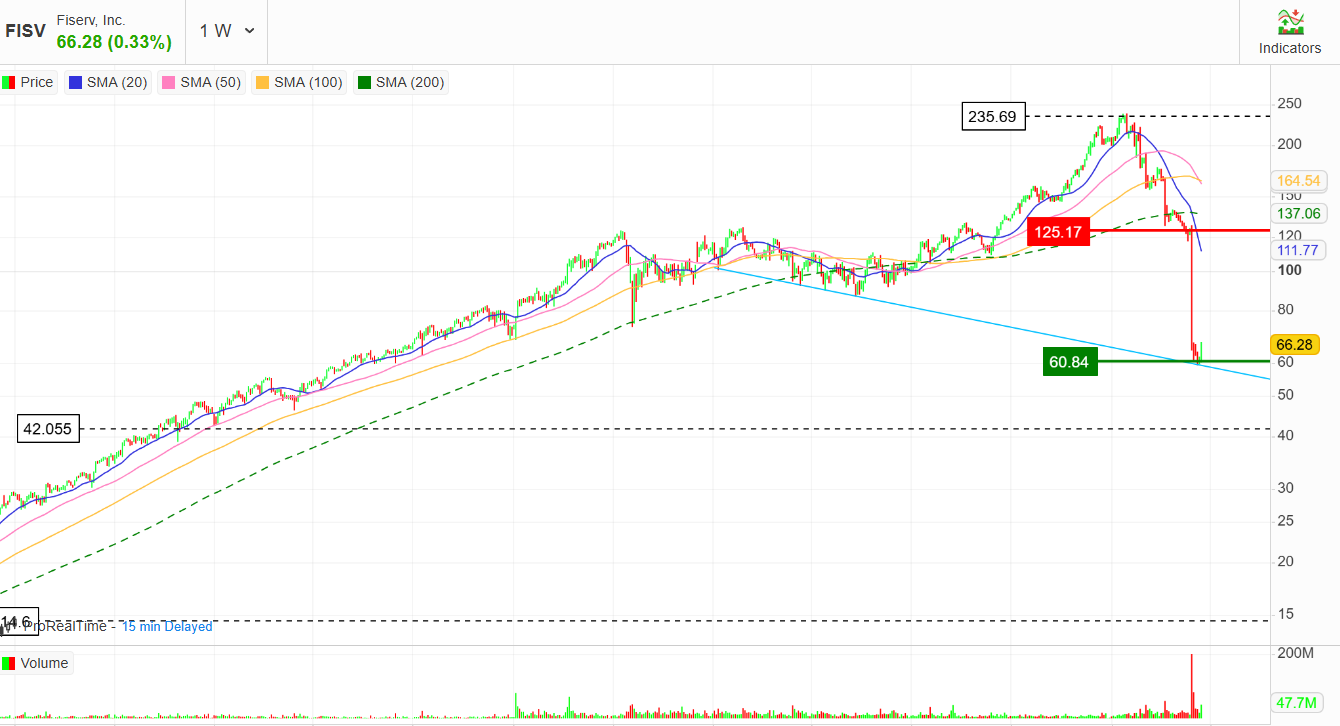Open the 15 min Delayed link

tap(167, 627)
